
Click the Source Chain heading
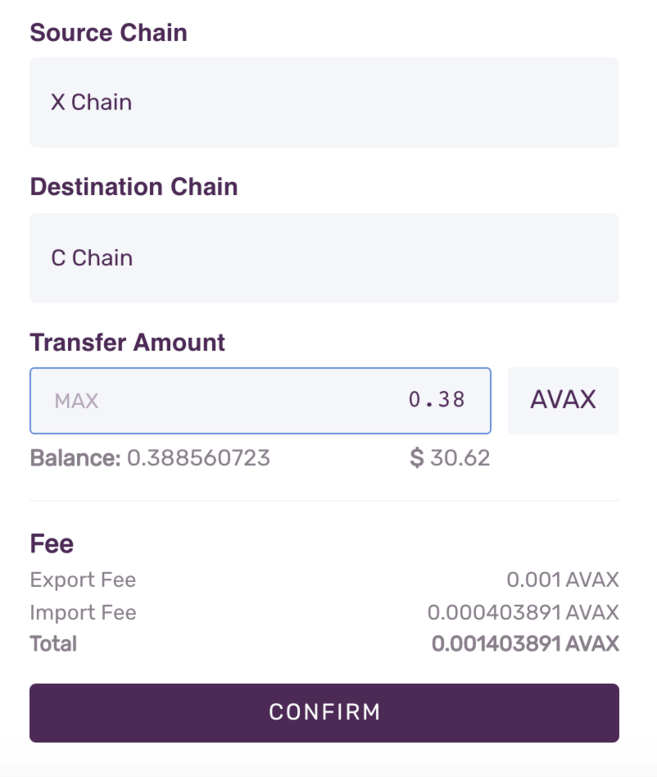(108, 32)
